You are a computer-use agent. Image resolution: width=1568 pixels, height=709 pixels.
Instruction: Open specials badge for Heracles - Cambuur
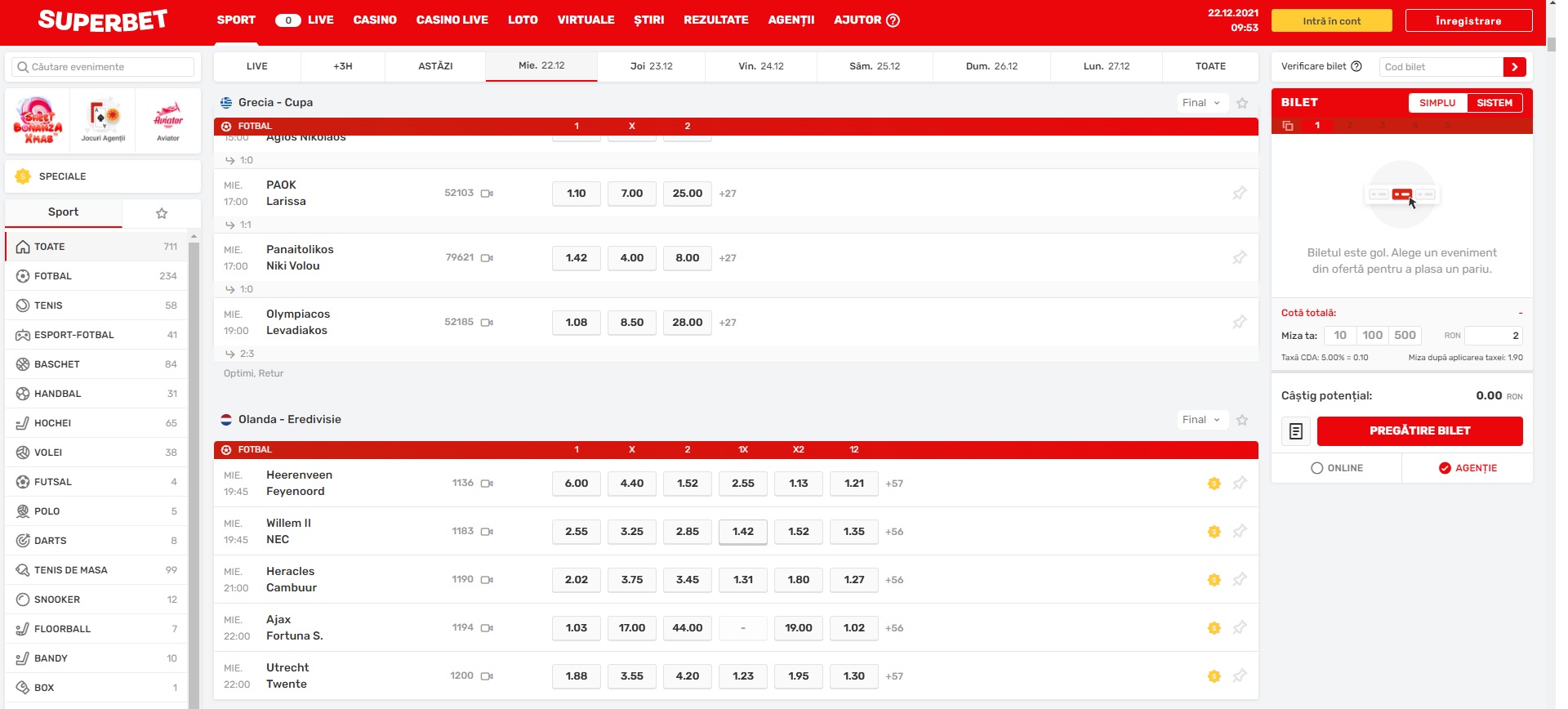point(1214,580)
